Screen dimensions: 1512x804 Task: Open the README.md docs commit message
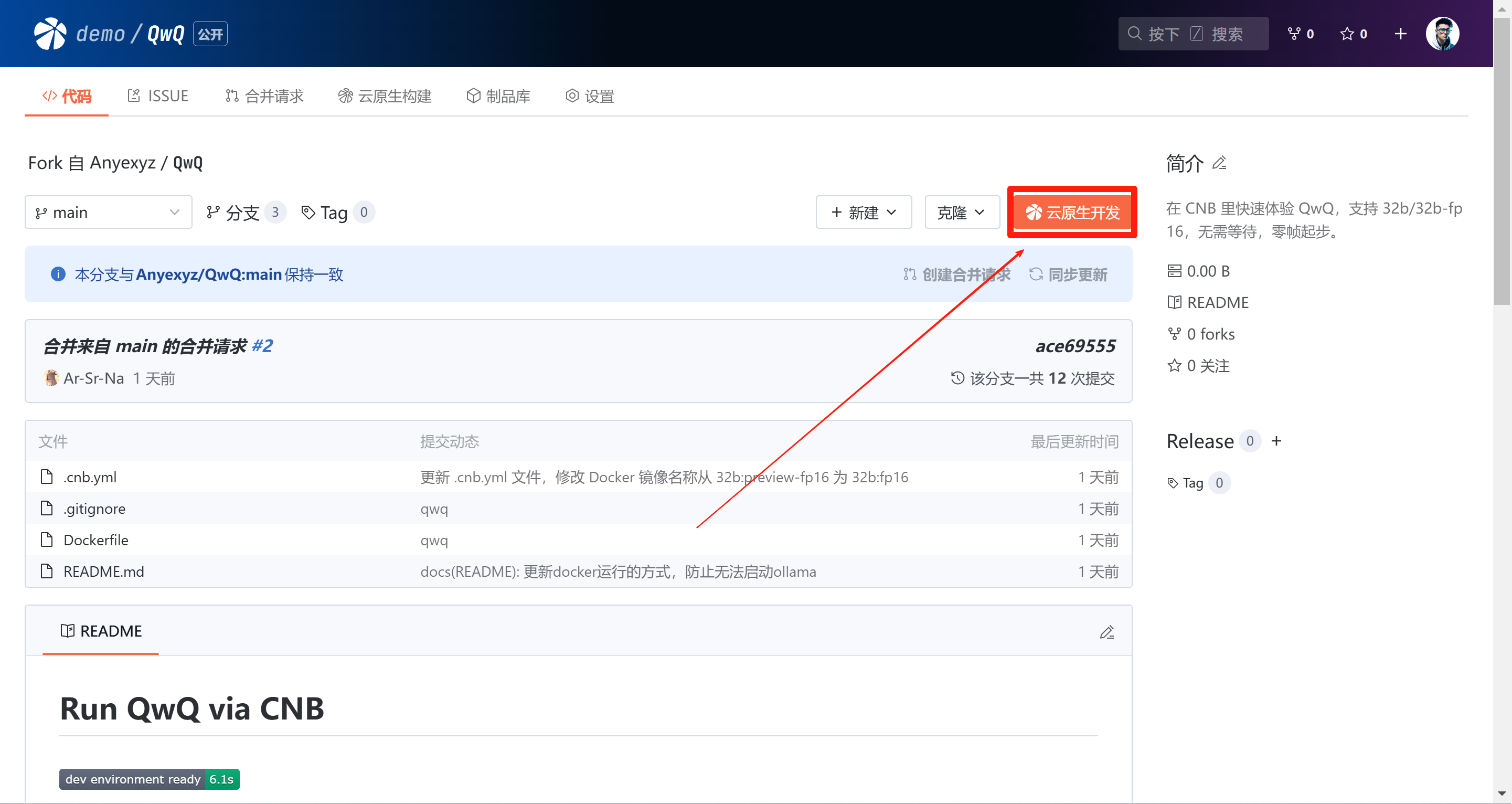point(618,572)
